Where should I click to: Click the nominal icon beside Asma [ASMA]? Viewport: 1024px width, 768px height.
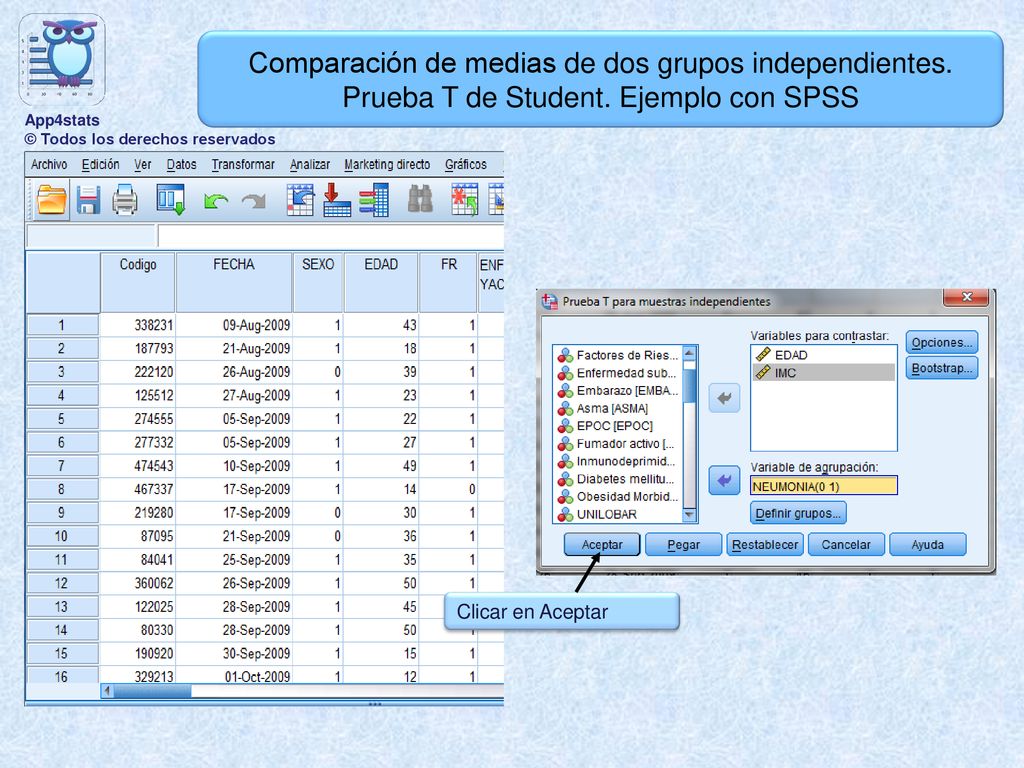(x=565, y=409)
